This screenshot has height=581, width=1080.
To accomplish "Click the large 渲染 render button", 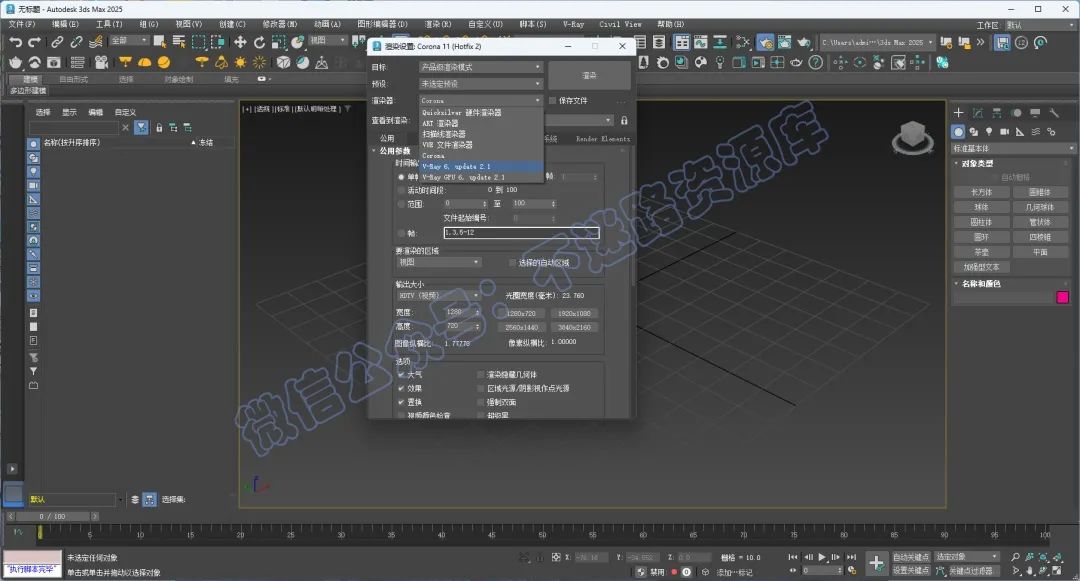I will click(x=589, y=75).
